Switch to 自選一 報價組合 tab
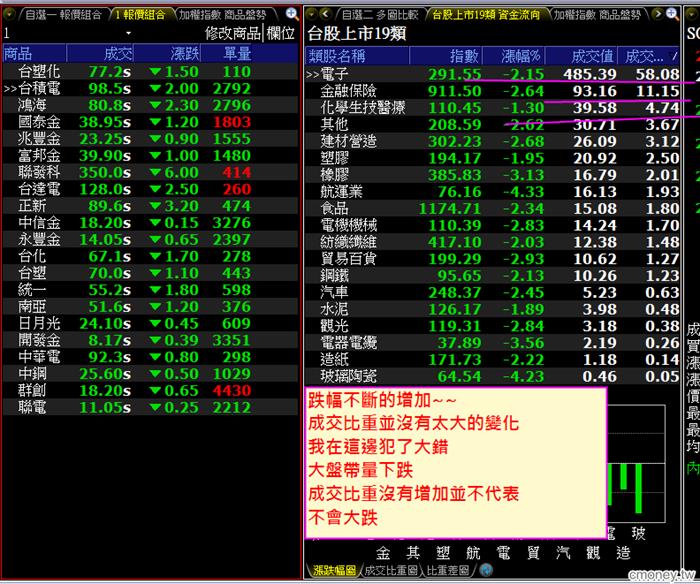The height and width of the screenshot is (584, 700). [x=63, y=15]
